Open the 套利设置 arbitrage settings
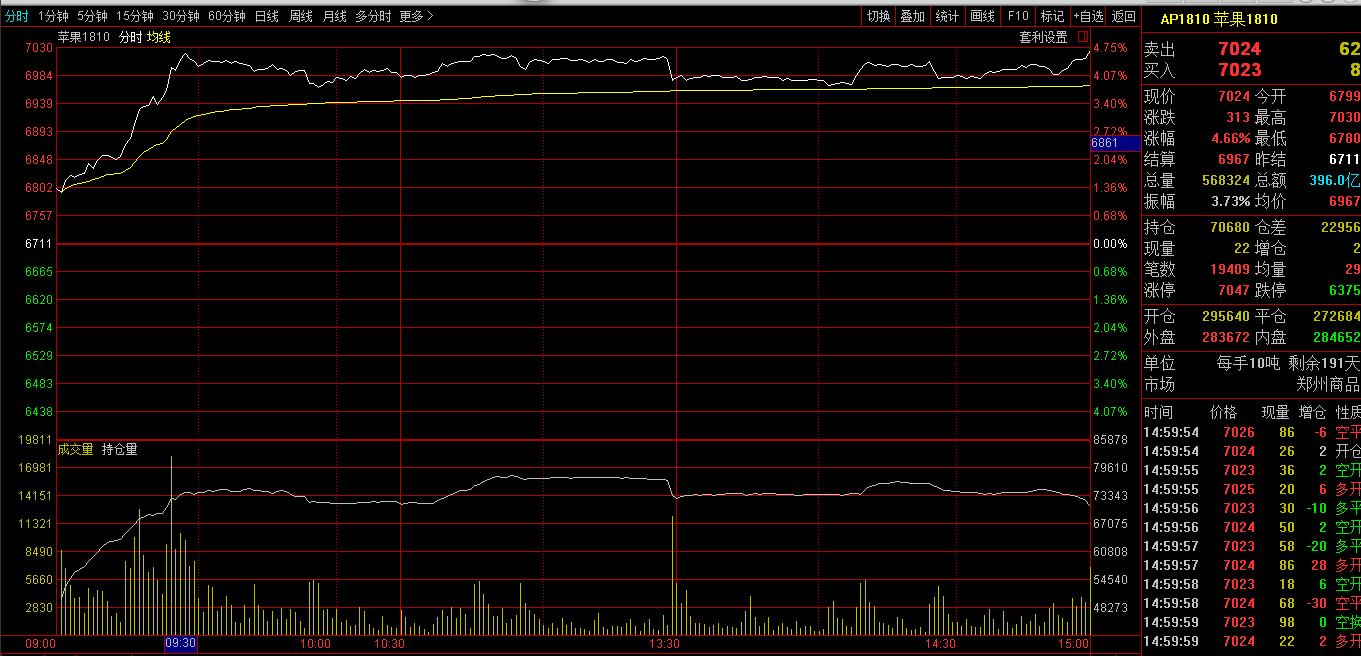This screenshot has width=1361, height=656. [x=1043, y=38]
